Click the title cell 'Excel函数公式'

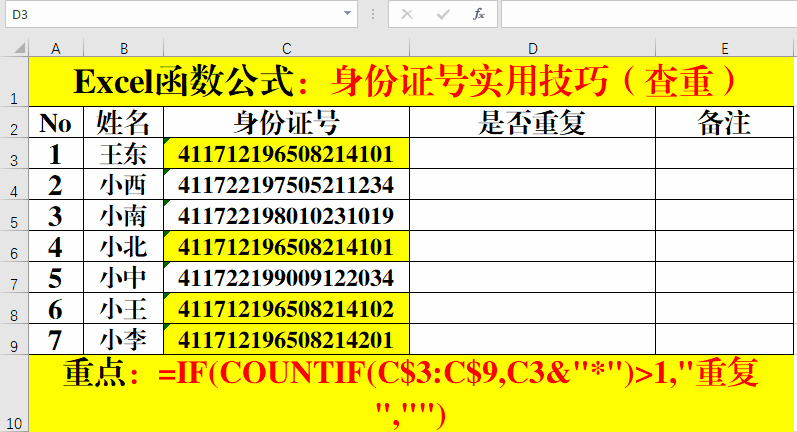411,81
